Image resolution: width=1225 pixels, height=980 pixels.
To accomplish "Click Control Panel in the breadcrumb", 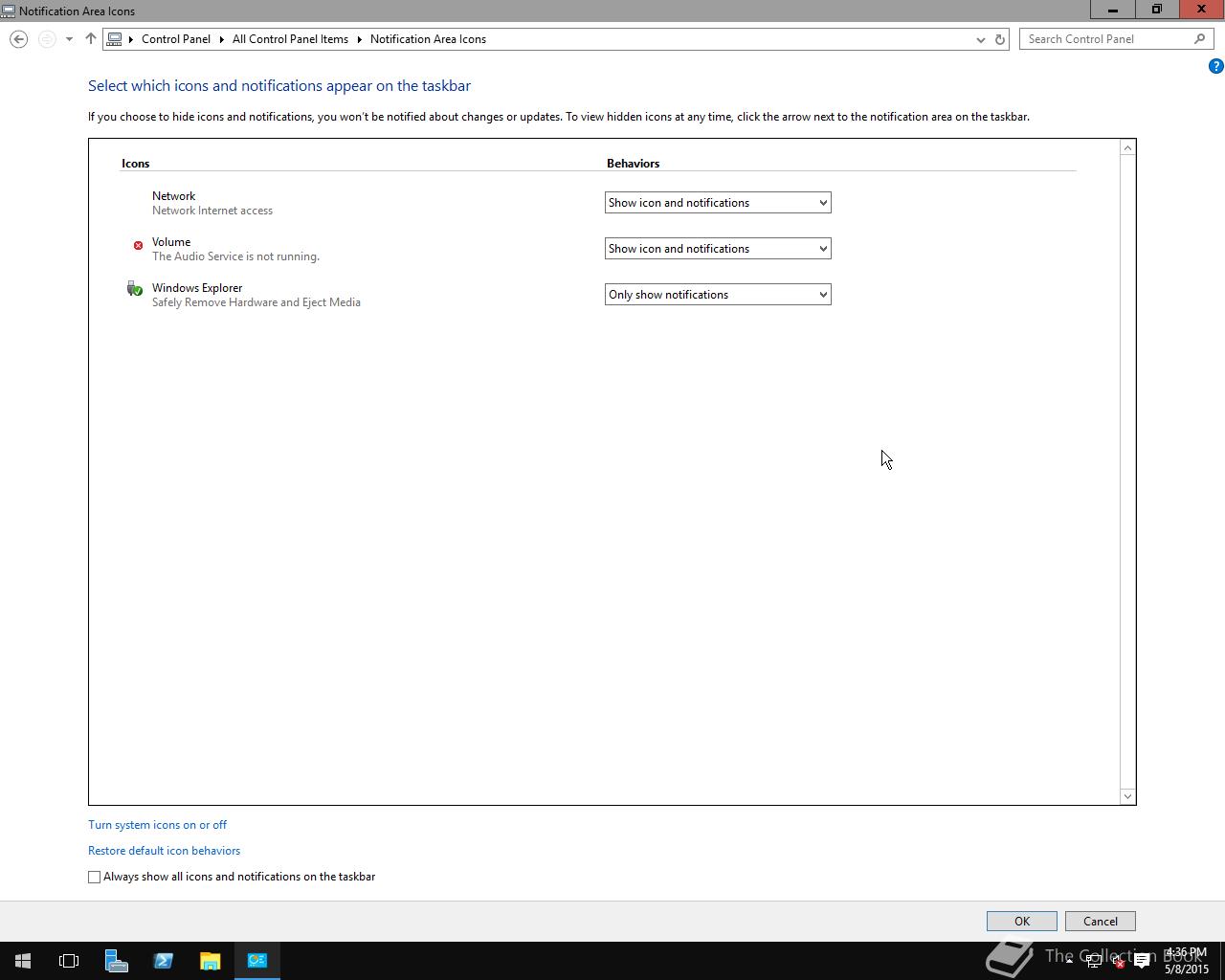I will 176,39.
